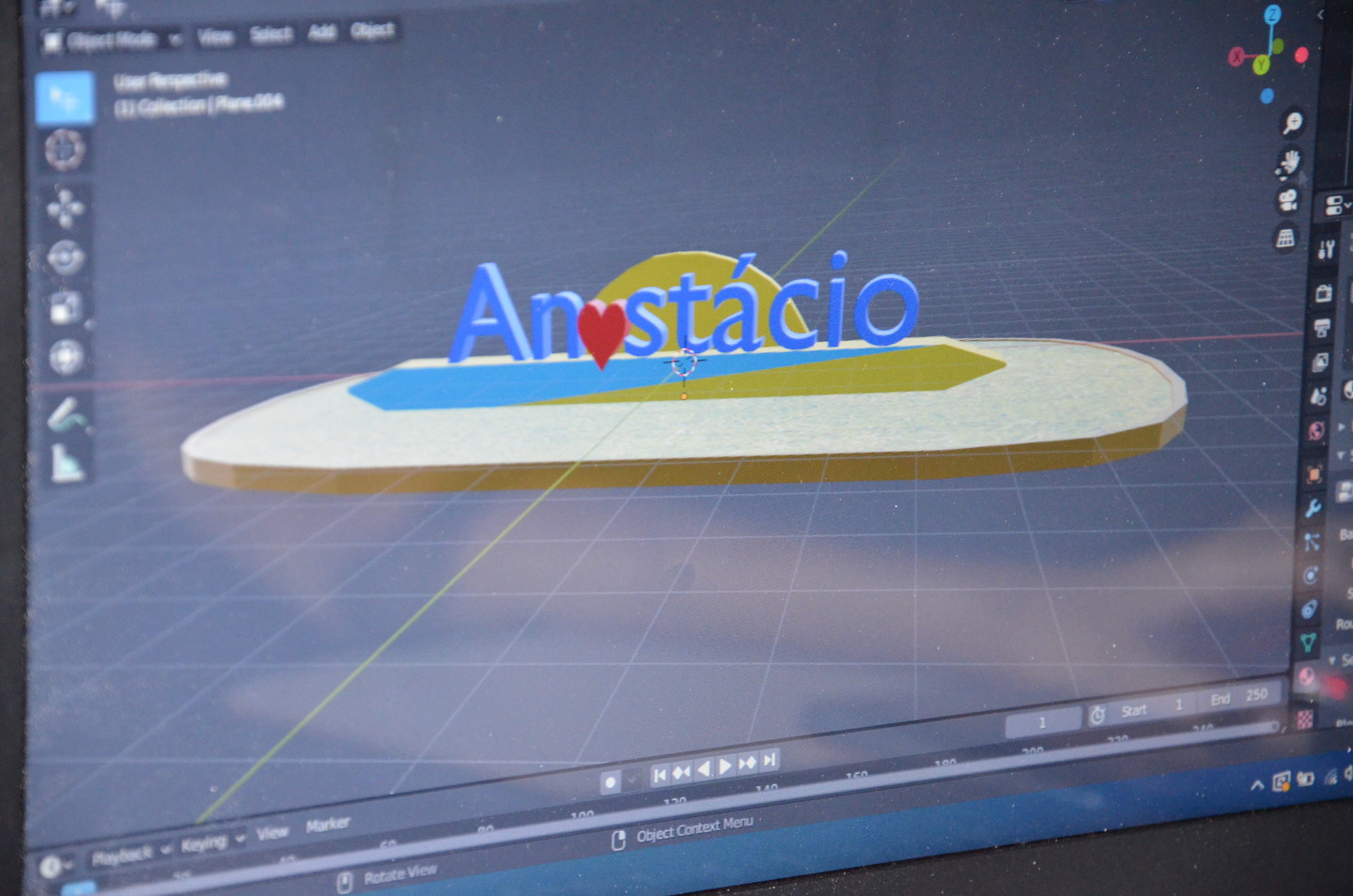Select the Cursor tool in toolbar
The width and height of the screenshot is (1353, 896).
[x=65, y=149]
